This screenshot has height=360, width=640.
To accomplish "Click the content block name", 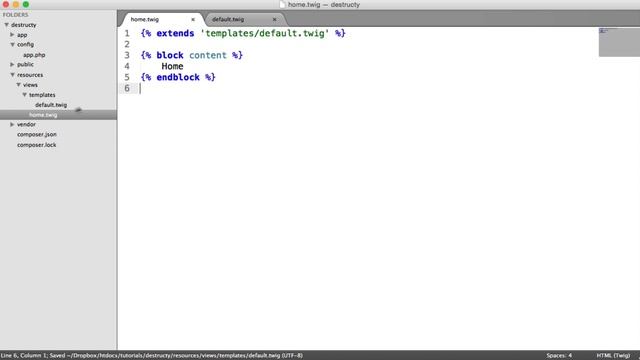I will pos(208,55).
